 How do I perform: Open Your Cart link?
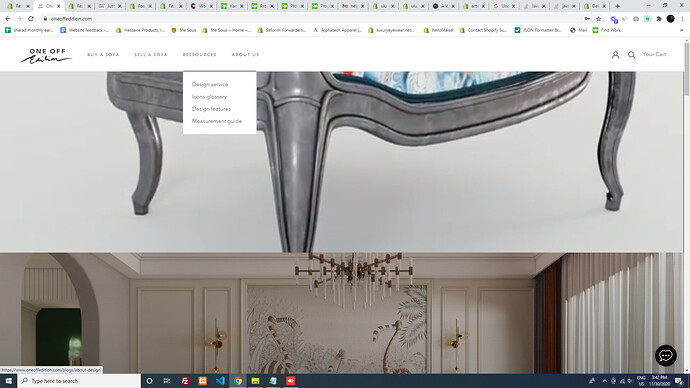(x=654, y=54)
